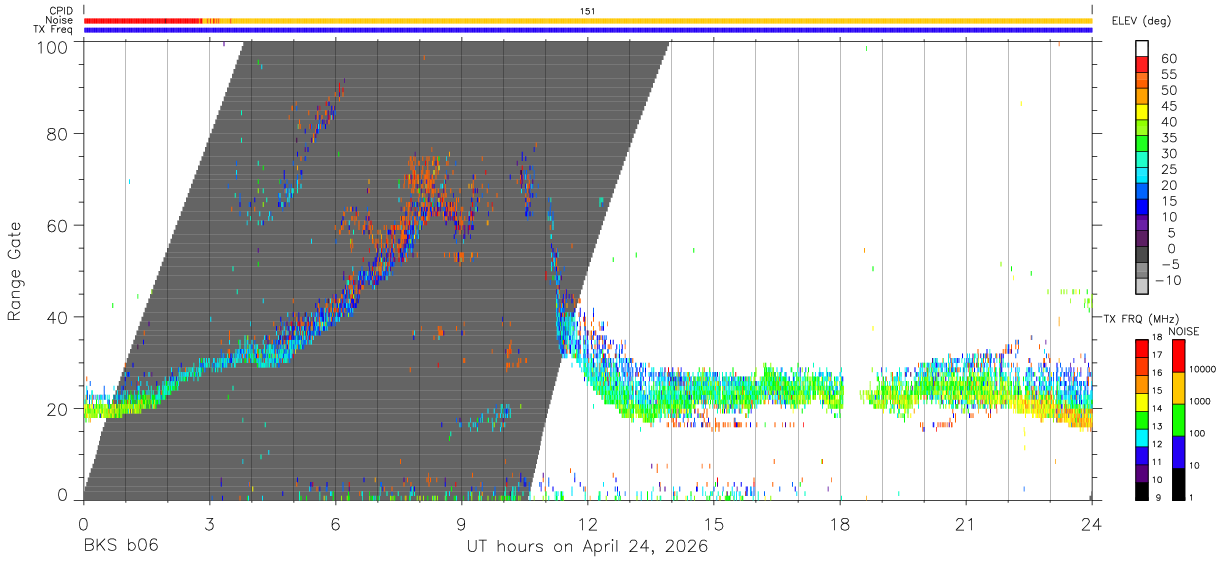Click UT hour axis tick 18
This screenshot has height=567, width=1228.
839,523
